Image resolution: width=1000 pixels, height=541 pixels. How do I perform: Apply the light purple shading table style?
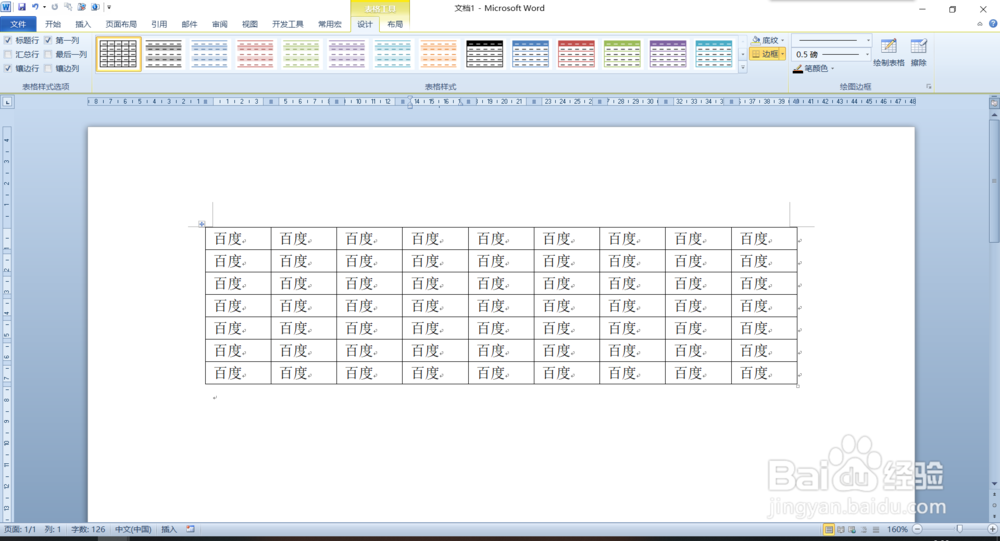[347, 54]
